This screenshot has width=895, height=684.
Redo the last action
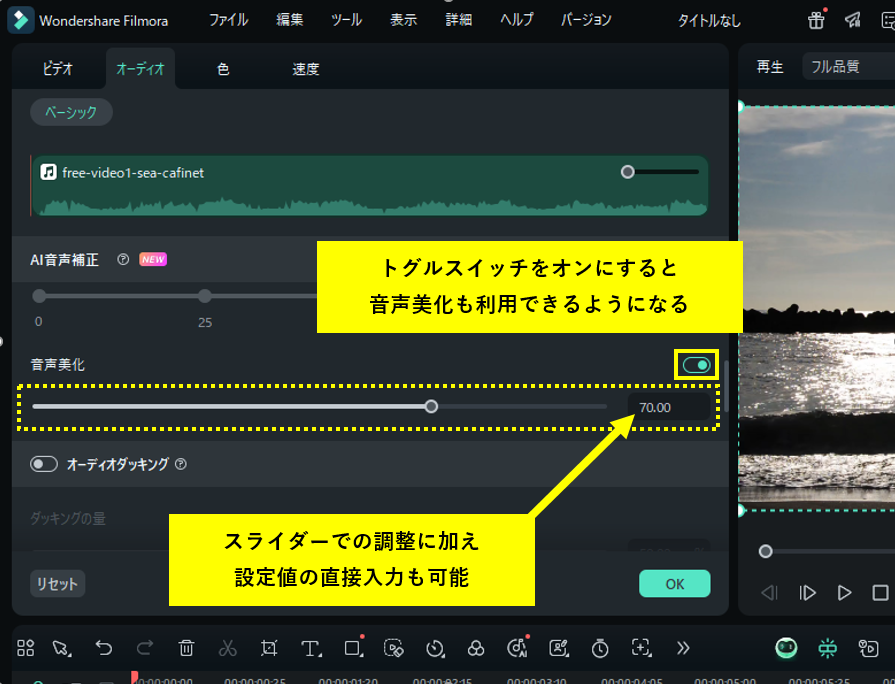(144, 648)
